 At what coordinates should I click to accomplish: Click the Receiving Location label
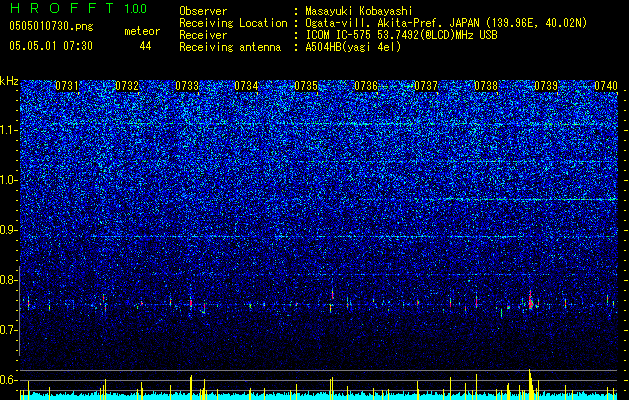pos(233,23)
